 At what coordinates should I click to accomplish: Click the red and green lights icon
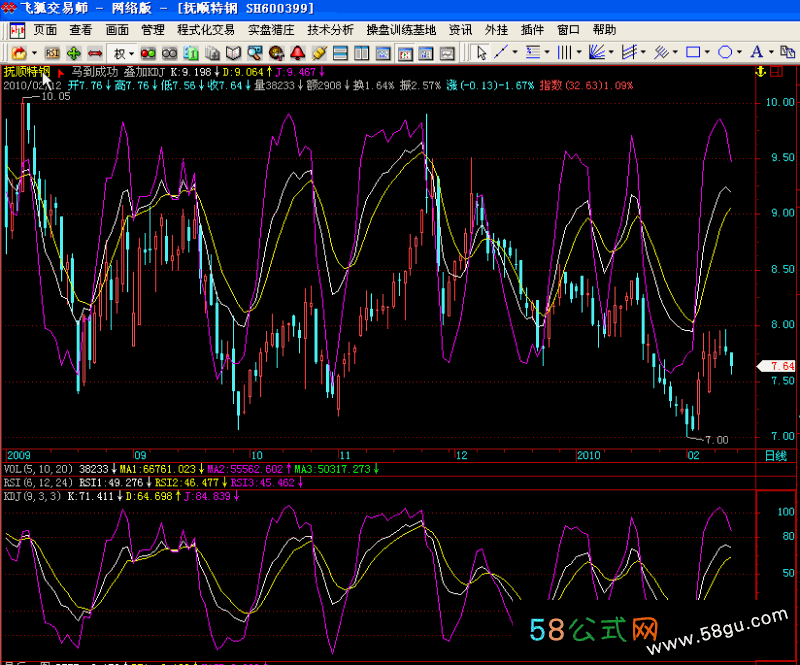click(x=148, y=53)
